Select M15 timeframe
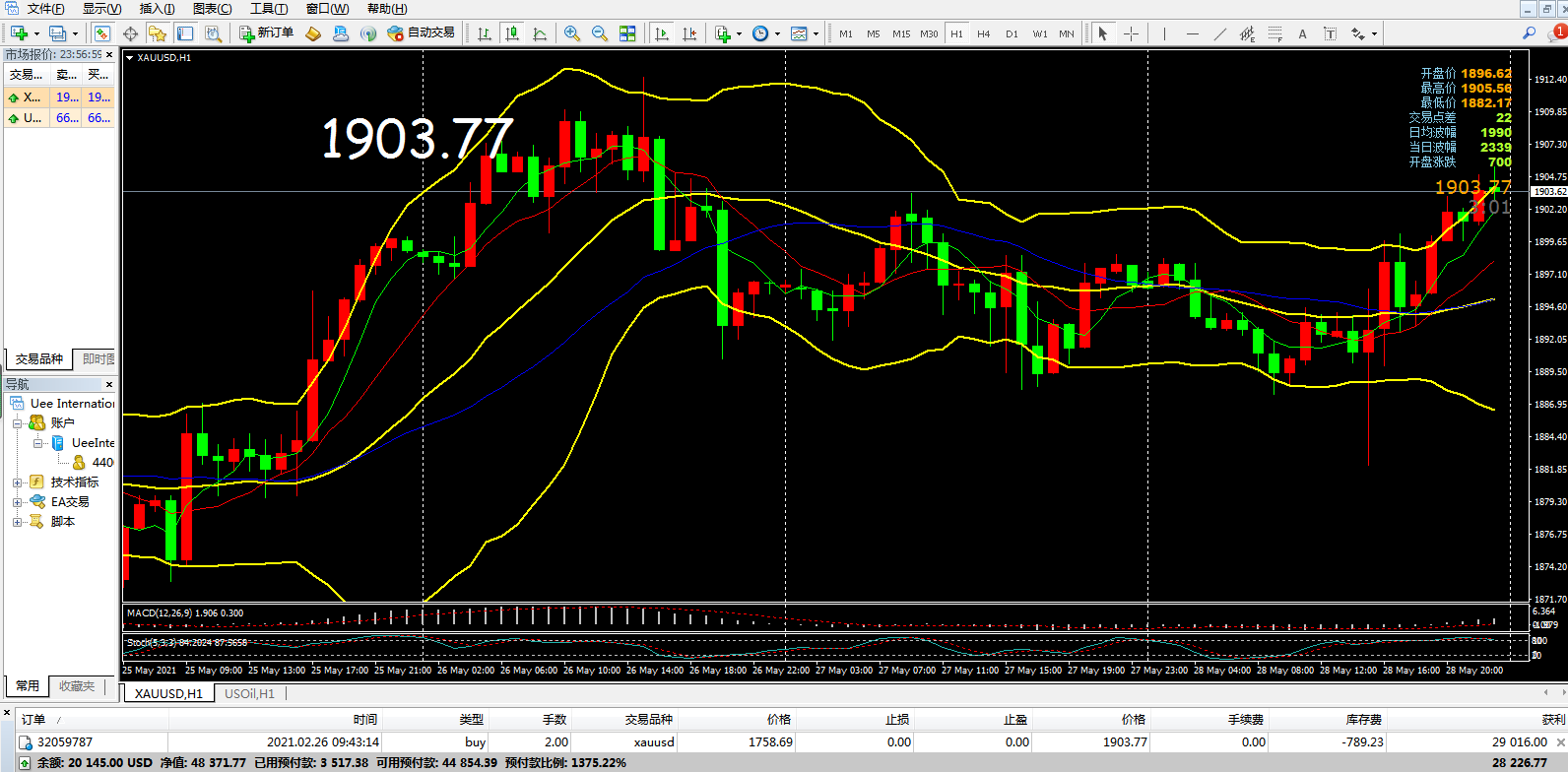Viewport: 1568px width, 772px height. click(x=901, y=33)
